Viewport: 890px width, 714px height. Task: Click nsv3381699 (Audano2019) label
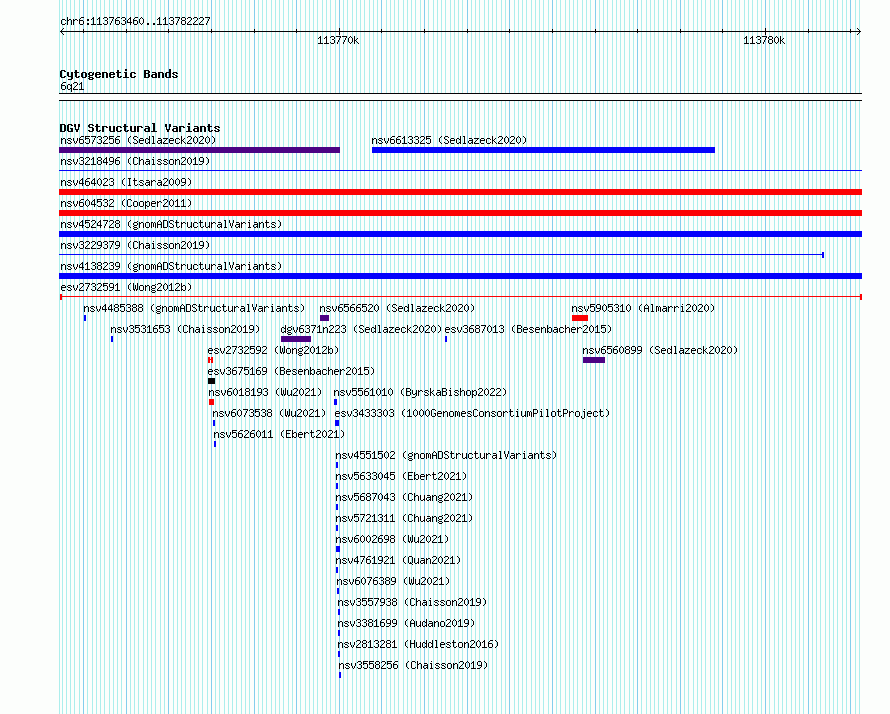point(406,623)
